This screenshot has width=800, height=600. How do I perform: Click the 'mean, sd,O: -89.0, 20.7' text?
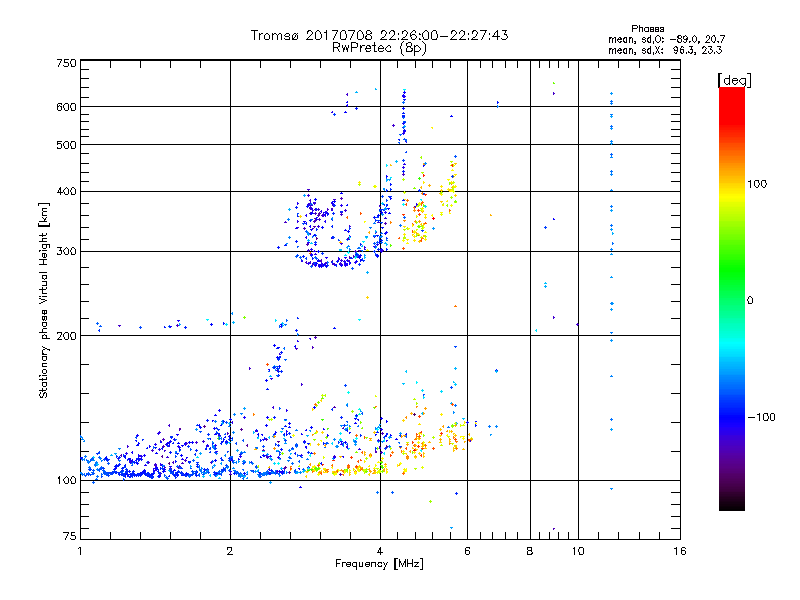click(x=666, y=39)
